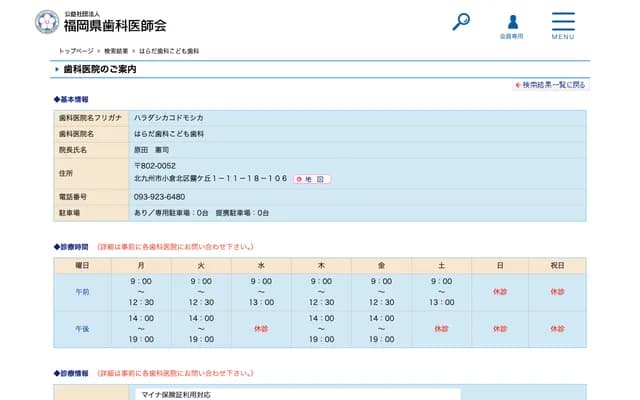Screen dimensions: 640x400
Task: Click the 診療時間 section heading
Action: pos(71,246)
